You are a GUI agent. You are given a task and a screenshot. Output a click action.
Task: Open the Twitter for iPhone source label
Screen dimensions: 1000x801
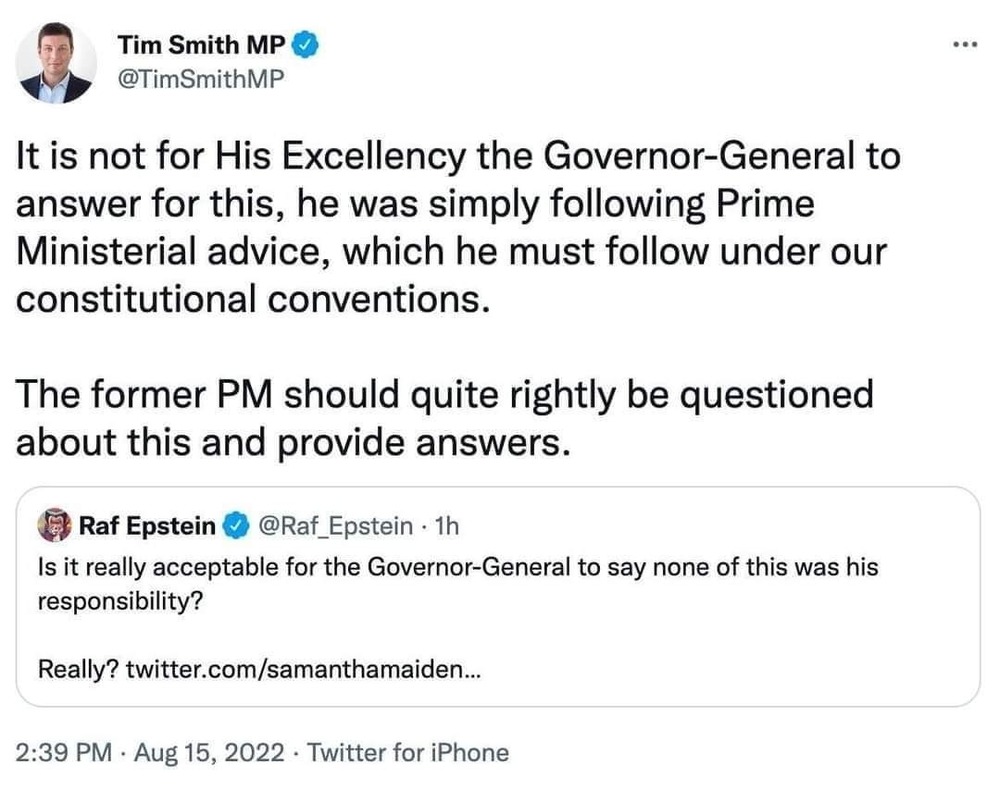pyautogui.click(x=408, y=753)
